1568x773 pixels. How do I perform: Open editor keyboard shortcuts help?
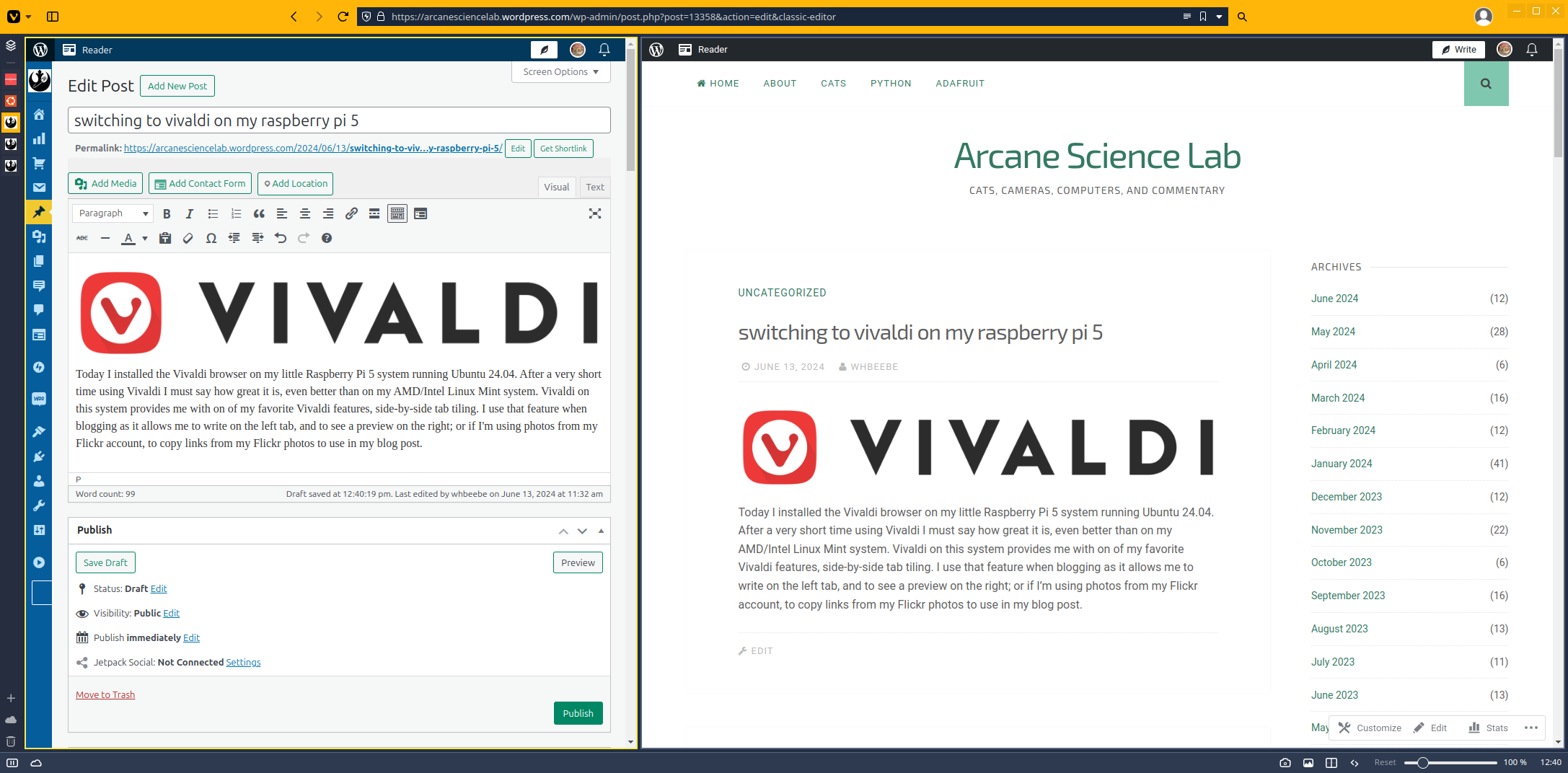click(x=327, y=238)
